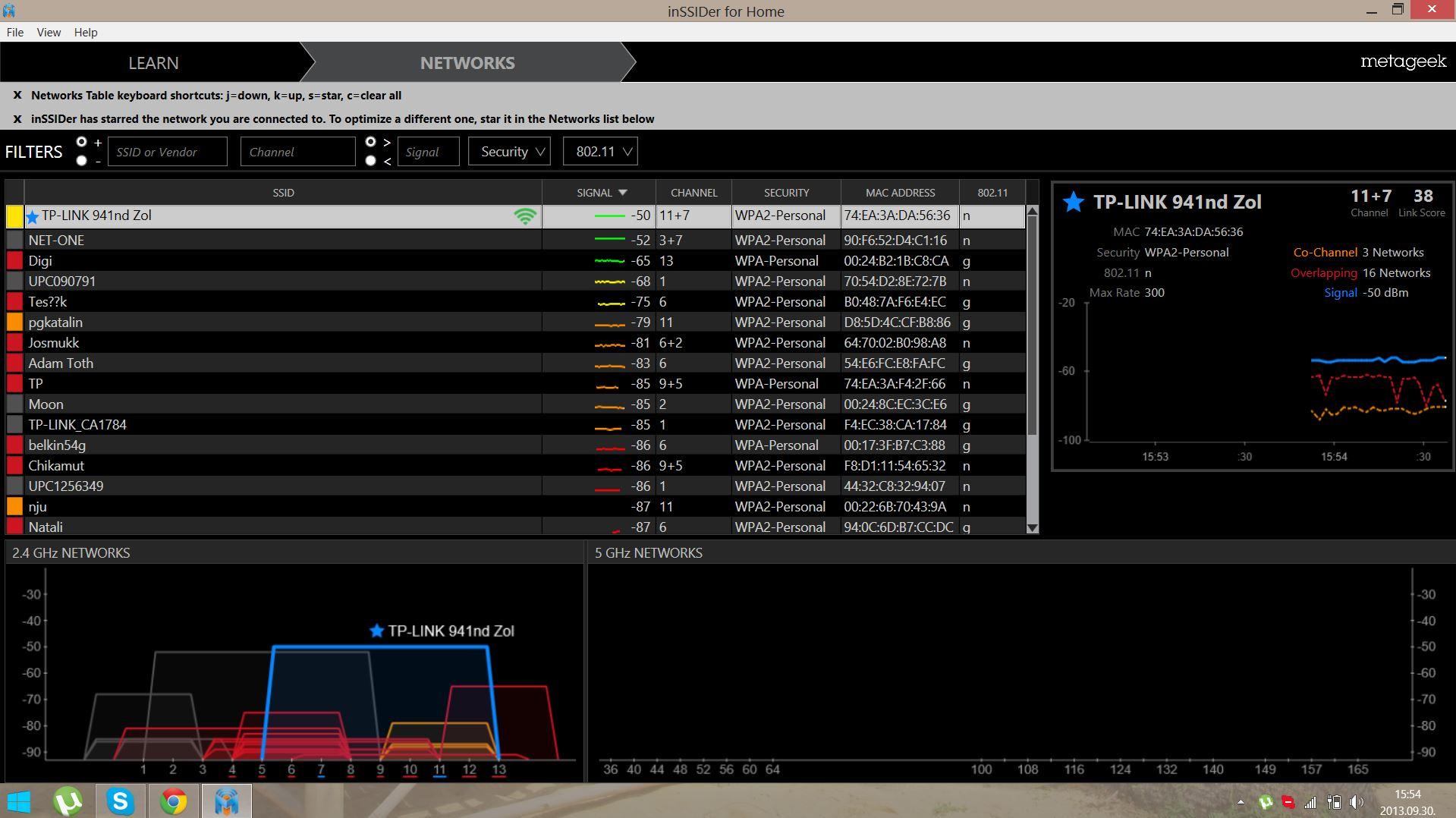Viewport: 1456px width, 818px height.
Task: Select the minus exclude filter radio button
Action: [81, 161]
